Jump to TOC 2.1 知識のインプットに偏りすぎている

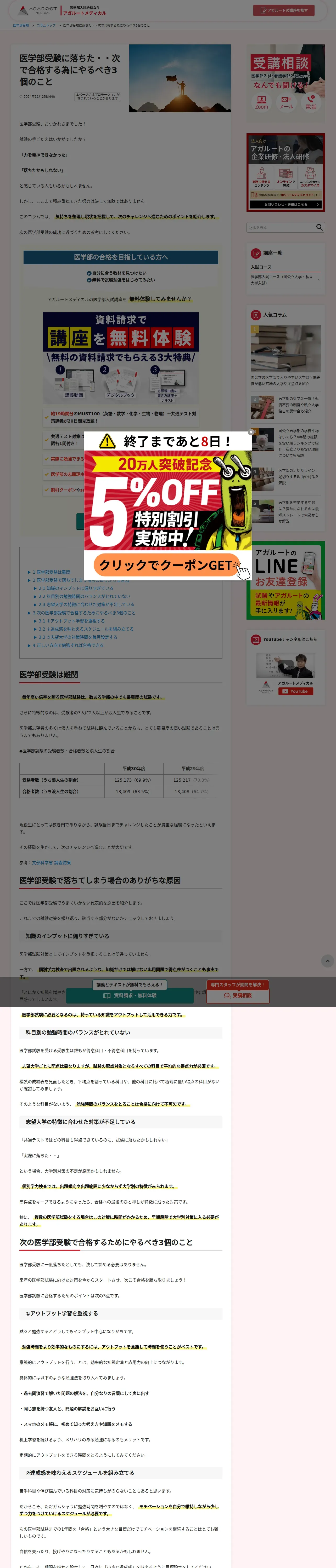pyautogui.click(x=76, y=589)
